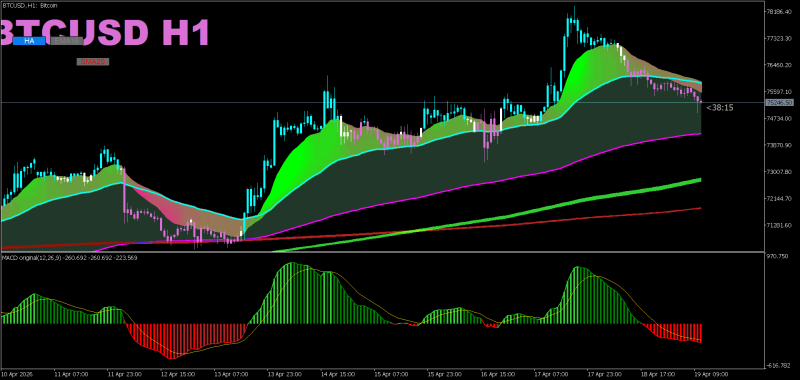Screen dimensions: 800x380
Task: Click MACD scale value -616.782
Action: (778, 365)
